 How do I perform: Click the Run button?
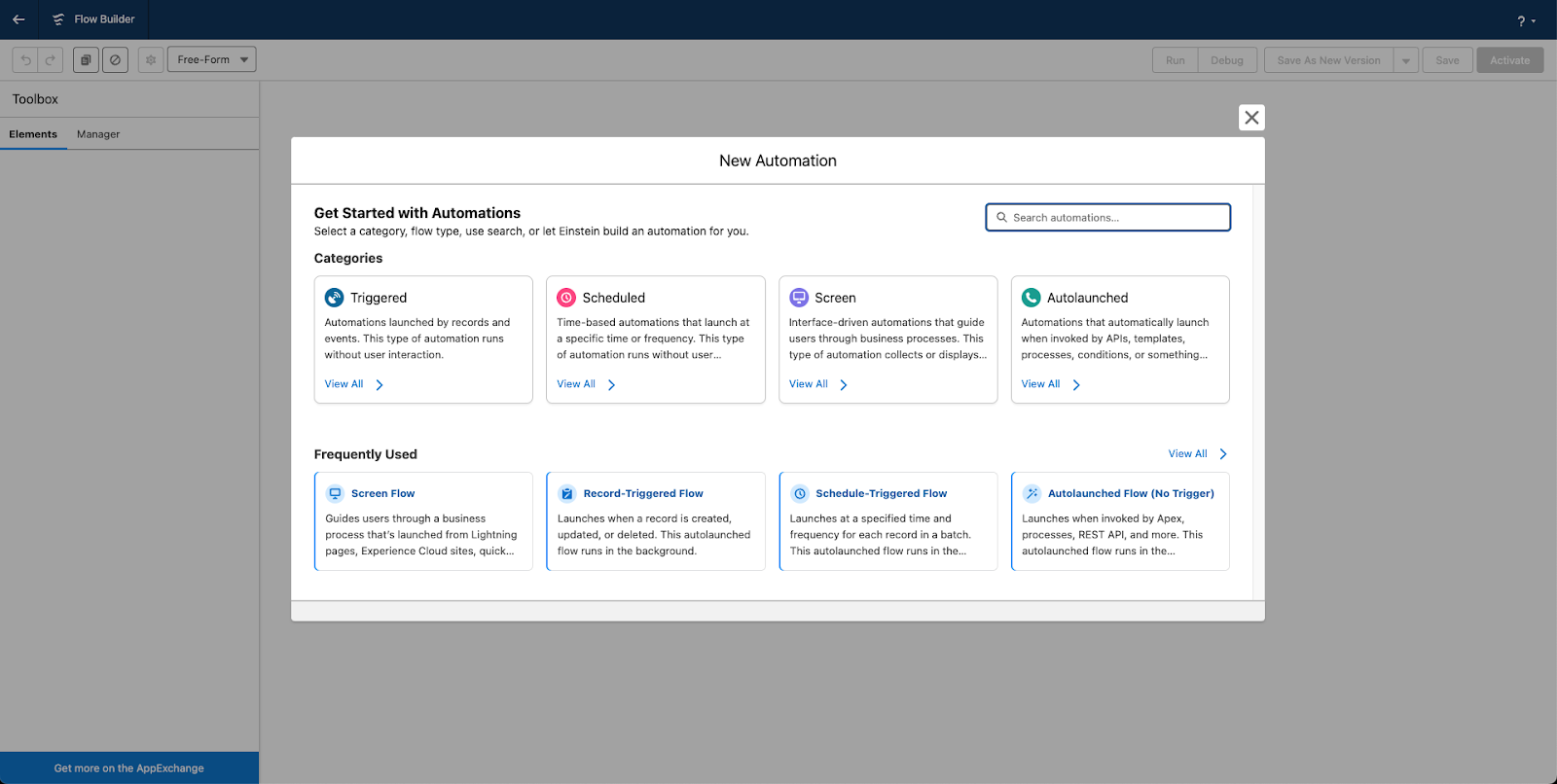click(x=1176, y=60)
